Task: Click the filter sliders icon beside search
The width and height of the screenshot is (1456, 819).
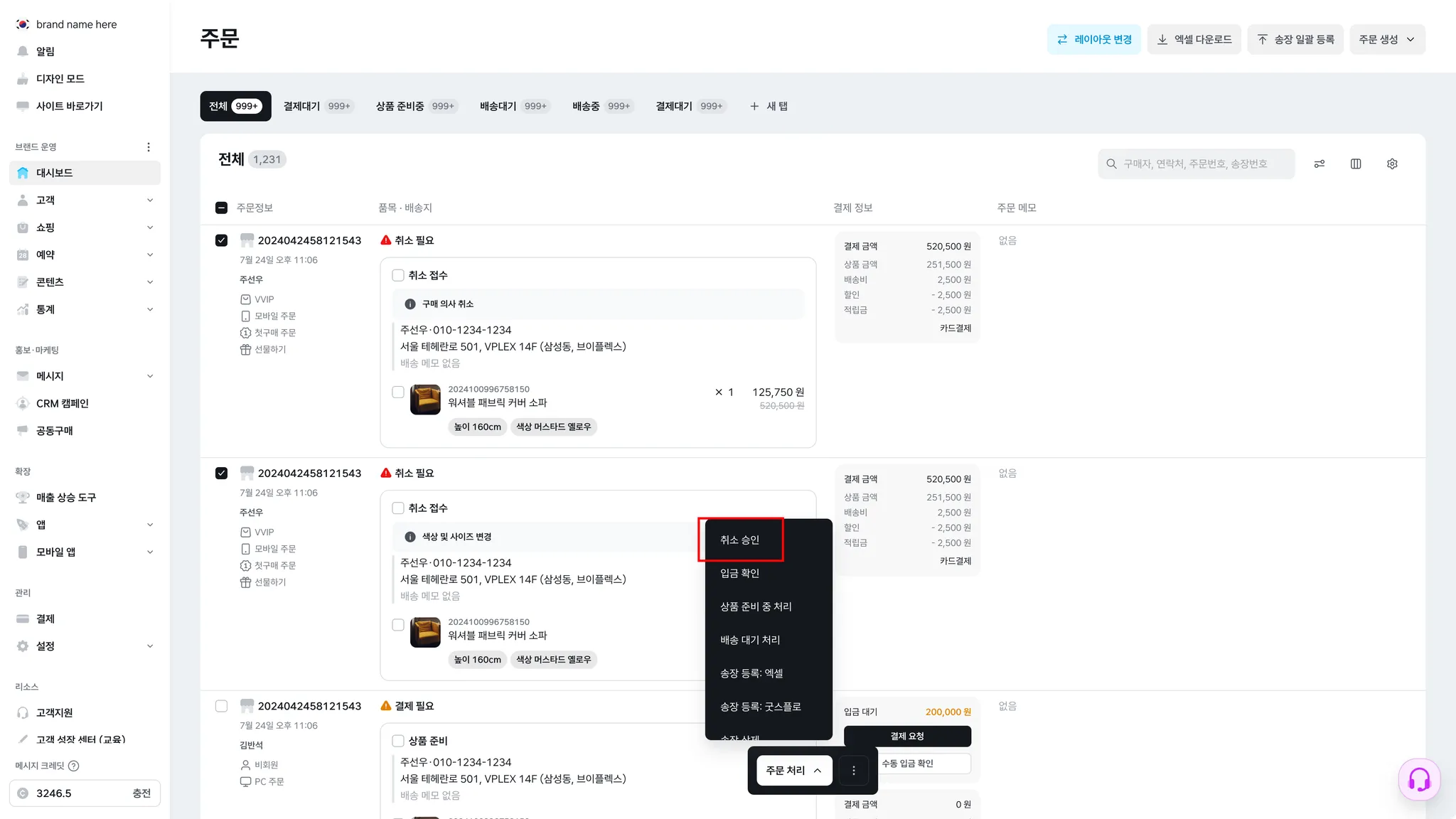Action: pyautogui.click(x=1319, y=164)
